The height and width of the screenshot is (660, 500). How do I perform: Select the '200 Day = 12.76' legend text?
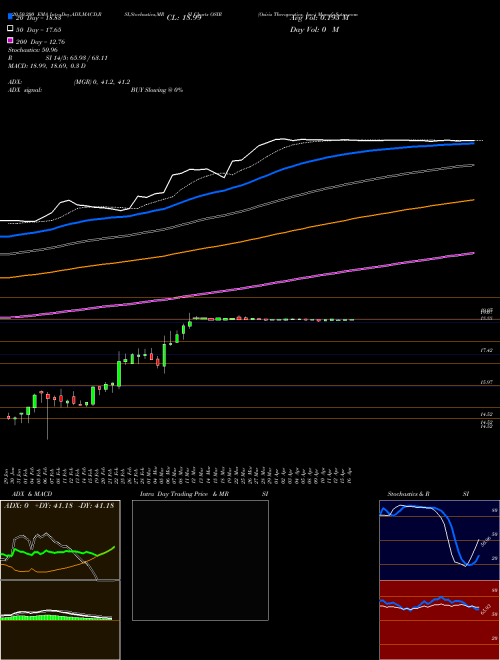point(40,42)
